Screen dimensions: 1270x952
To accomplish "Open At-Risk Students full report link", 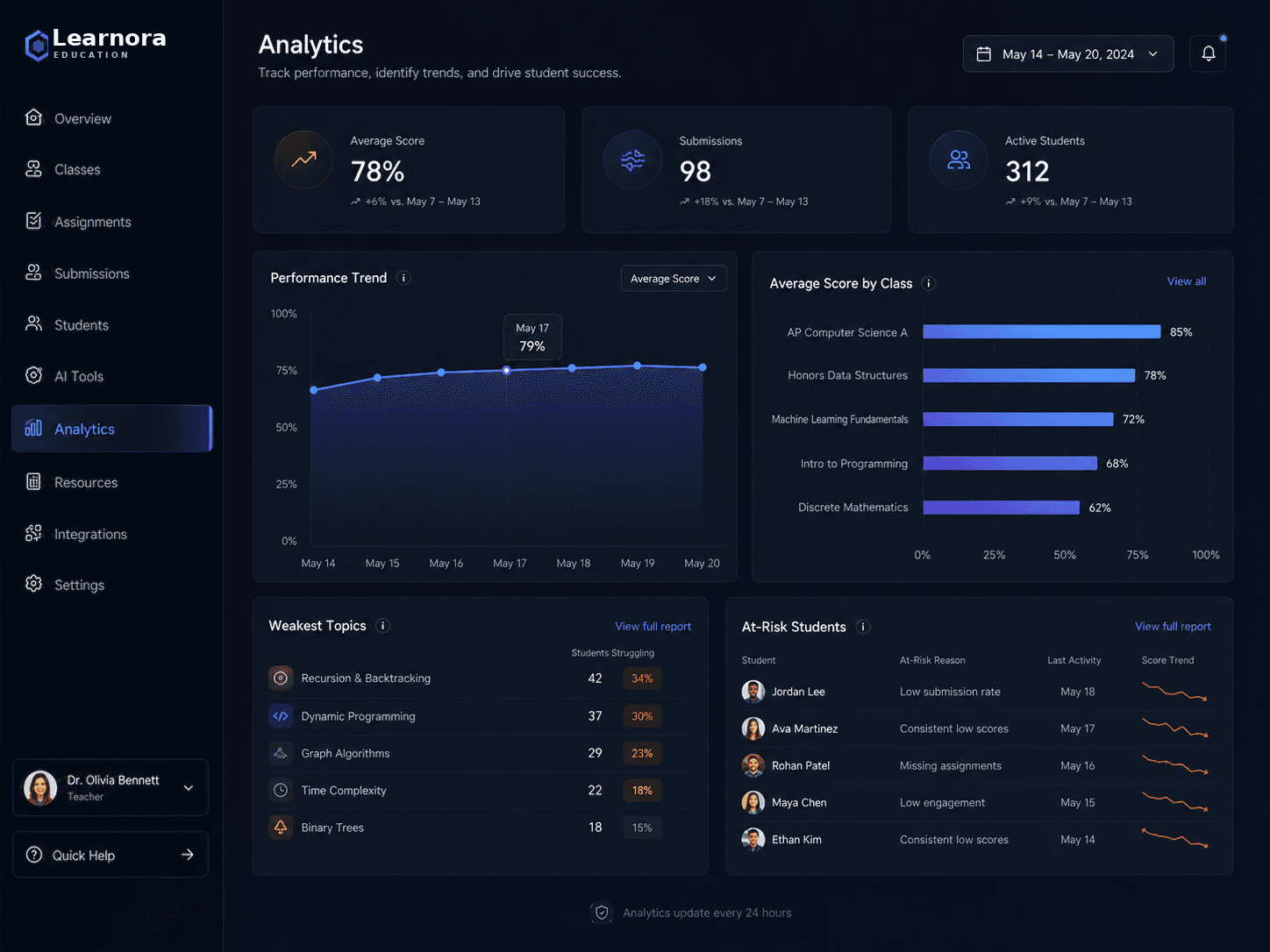I will 1173,626.
